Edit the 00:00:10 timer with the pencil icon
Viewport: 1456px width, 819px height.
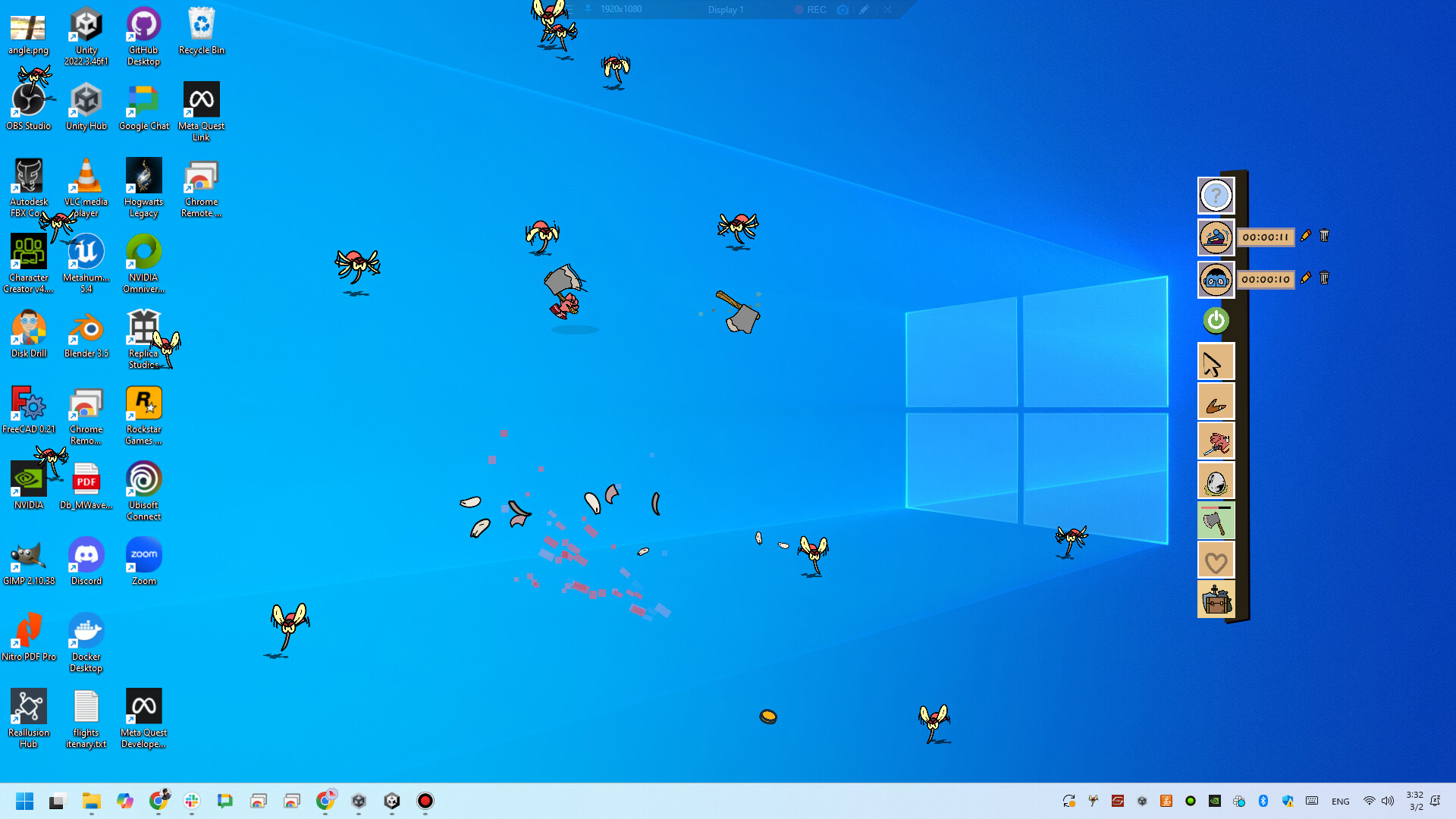pos(1304,278)
